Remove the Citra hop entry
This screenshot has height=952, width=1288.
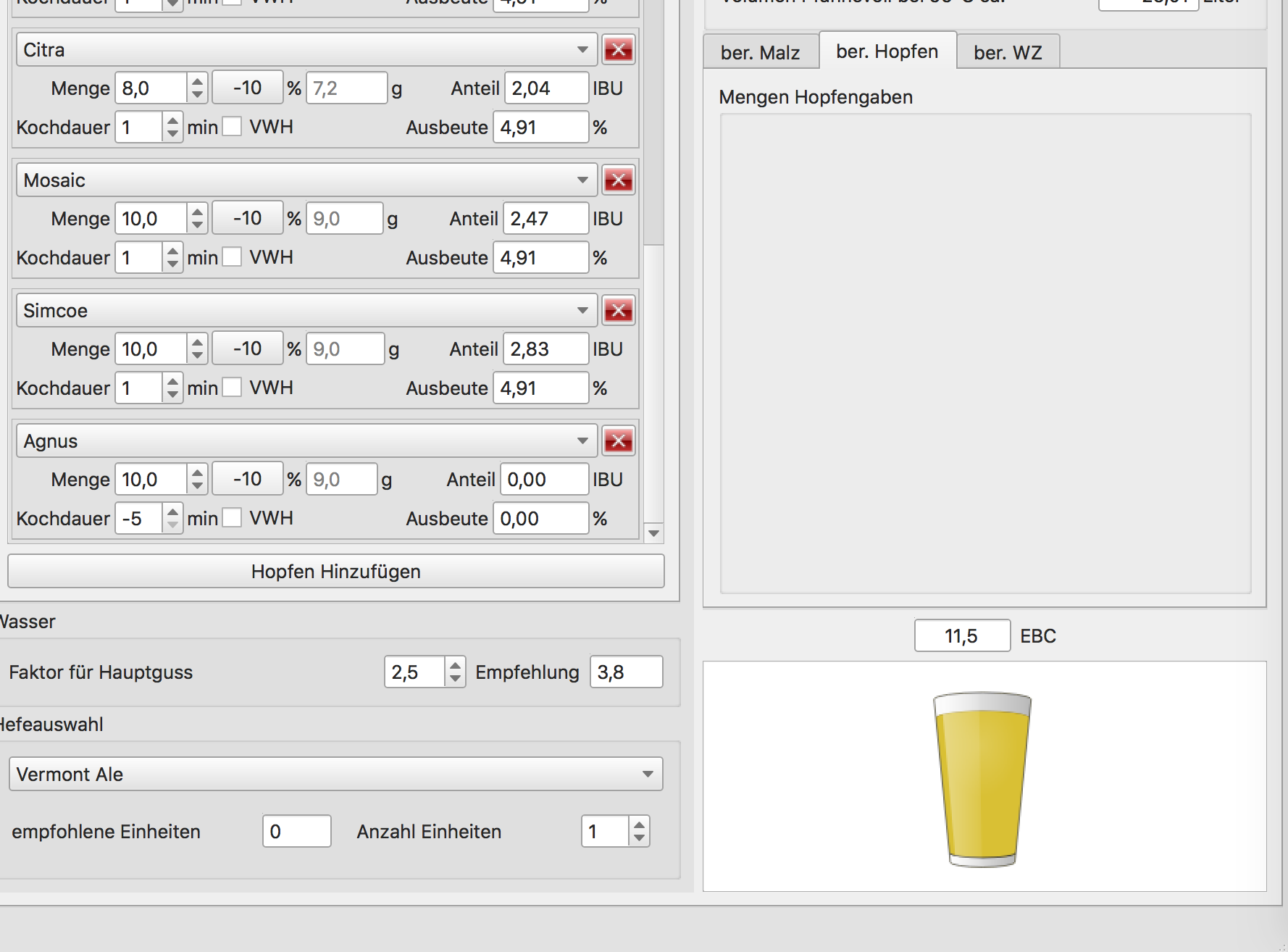[618, 50]
